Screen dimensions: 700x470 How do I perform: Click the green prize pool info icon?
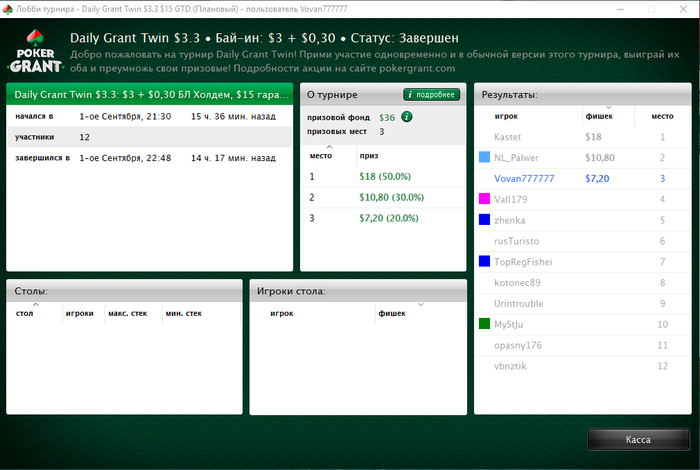(x=407, y=117)
